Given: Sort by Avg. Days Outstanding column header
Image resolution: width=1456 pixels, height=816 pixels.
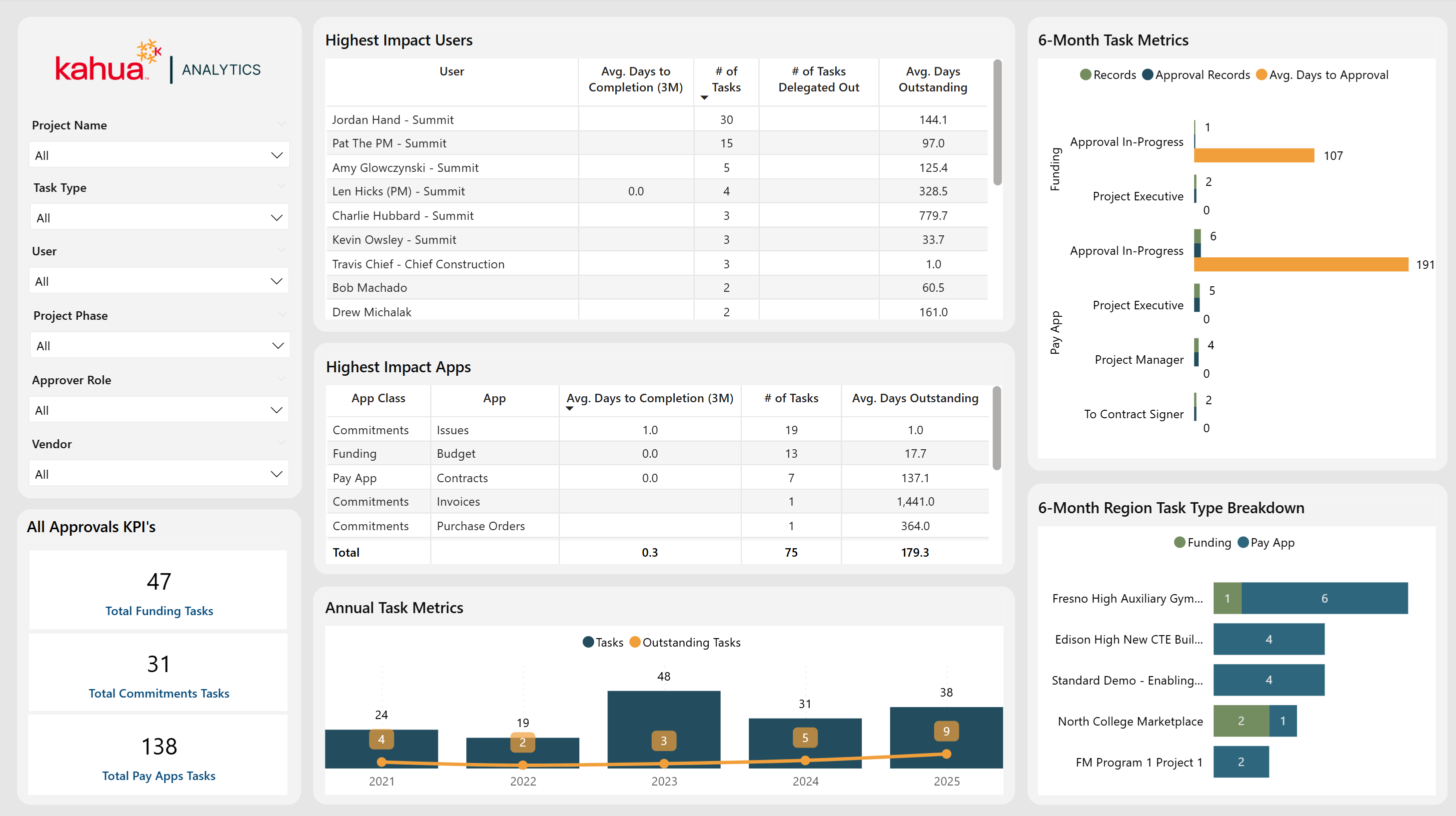Looking at the screenshot, I should click(933, 79).
